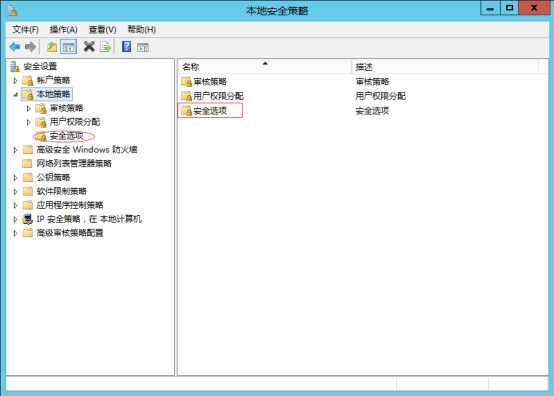Viewport: 554px width, 396px height.
Task: Select 本地策略 label in tree
Action: click(x=53, y=94)
